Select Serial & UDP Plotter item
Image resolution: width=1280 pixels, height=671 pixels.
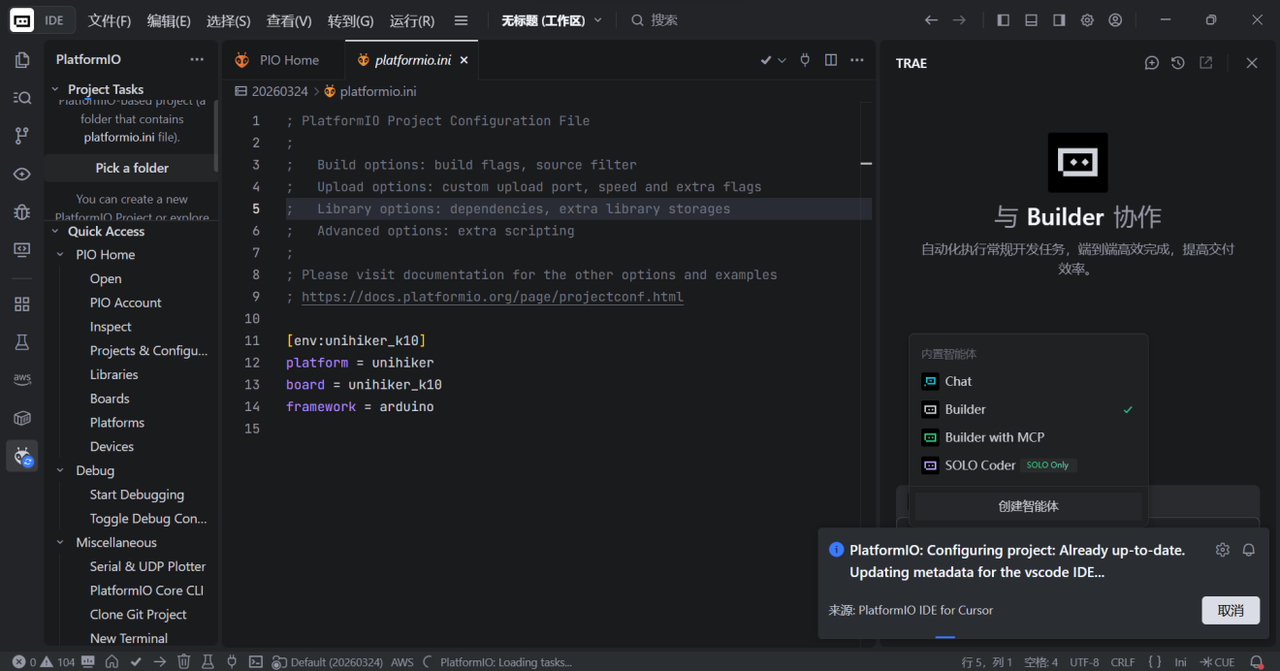point(147,567)
